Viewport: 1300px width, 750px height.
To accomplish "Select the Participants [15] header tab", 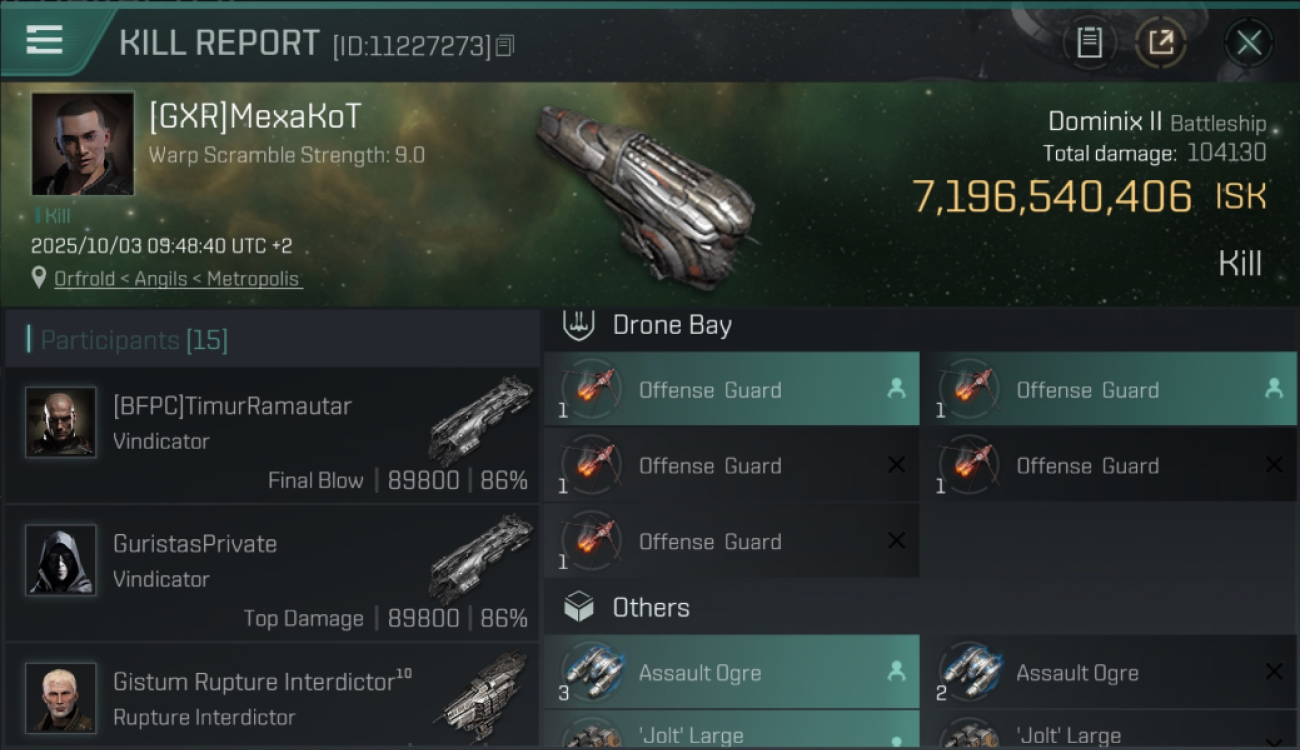I will pos(134,340).
